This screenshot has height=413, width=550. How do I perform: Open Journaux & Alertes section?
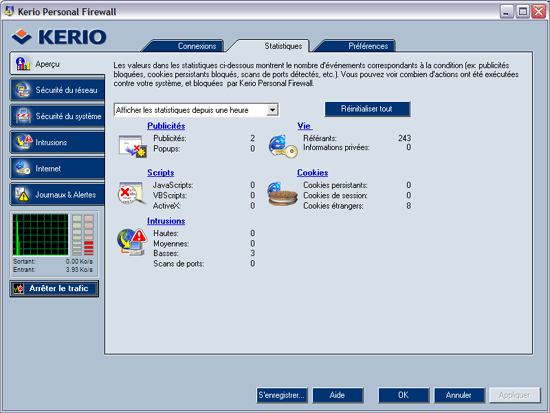click(x=57, y=194)
